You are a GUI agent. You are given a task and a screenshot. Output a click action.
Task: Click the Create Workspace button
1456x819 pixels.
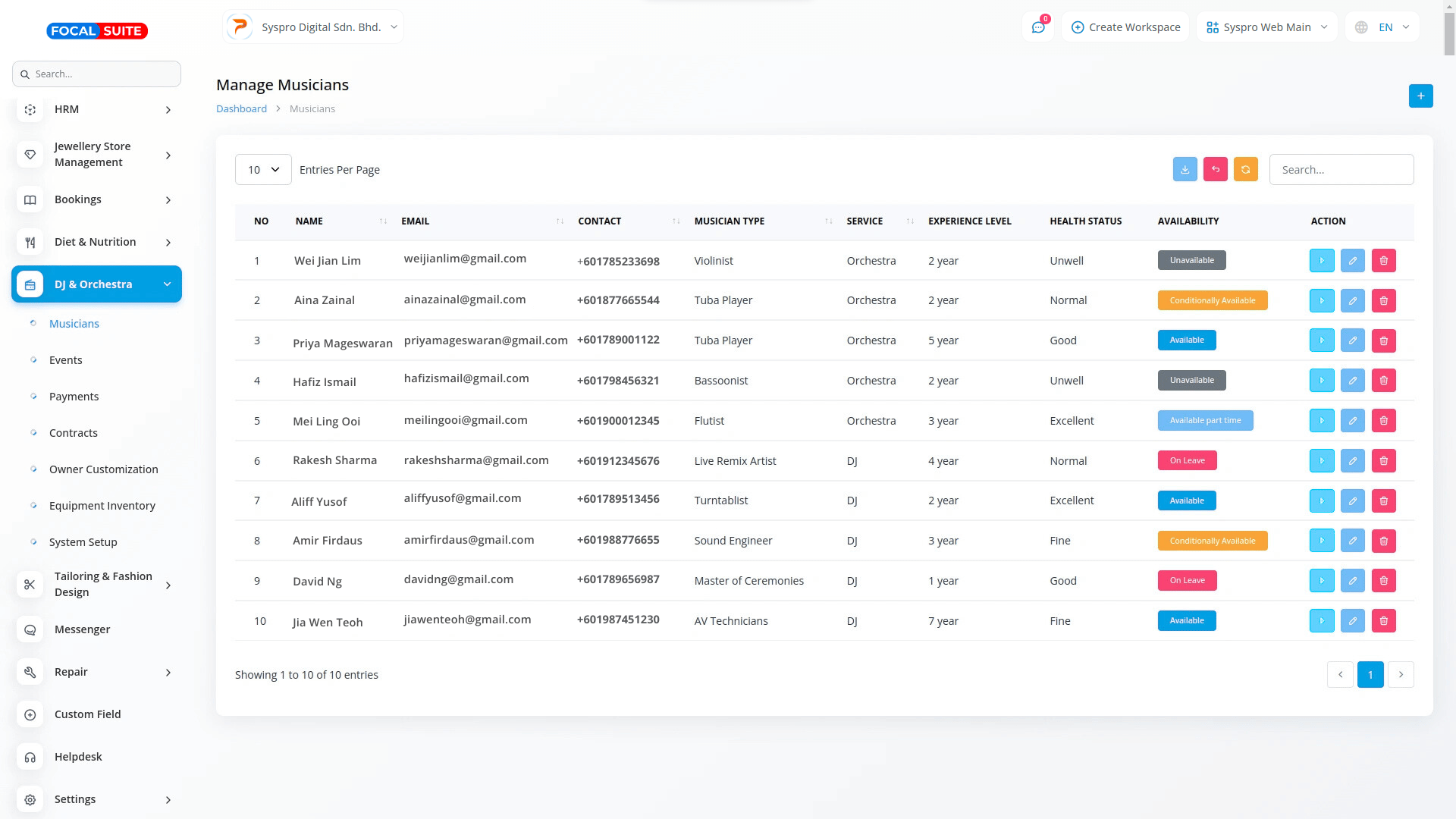pos(1125,27)
